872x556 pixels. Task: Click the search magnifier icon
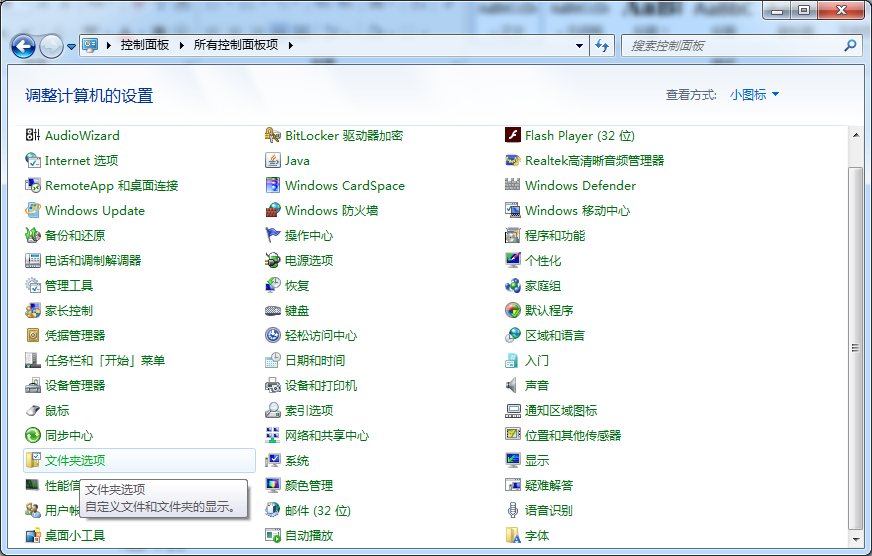(x=850, y=46)
